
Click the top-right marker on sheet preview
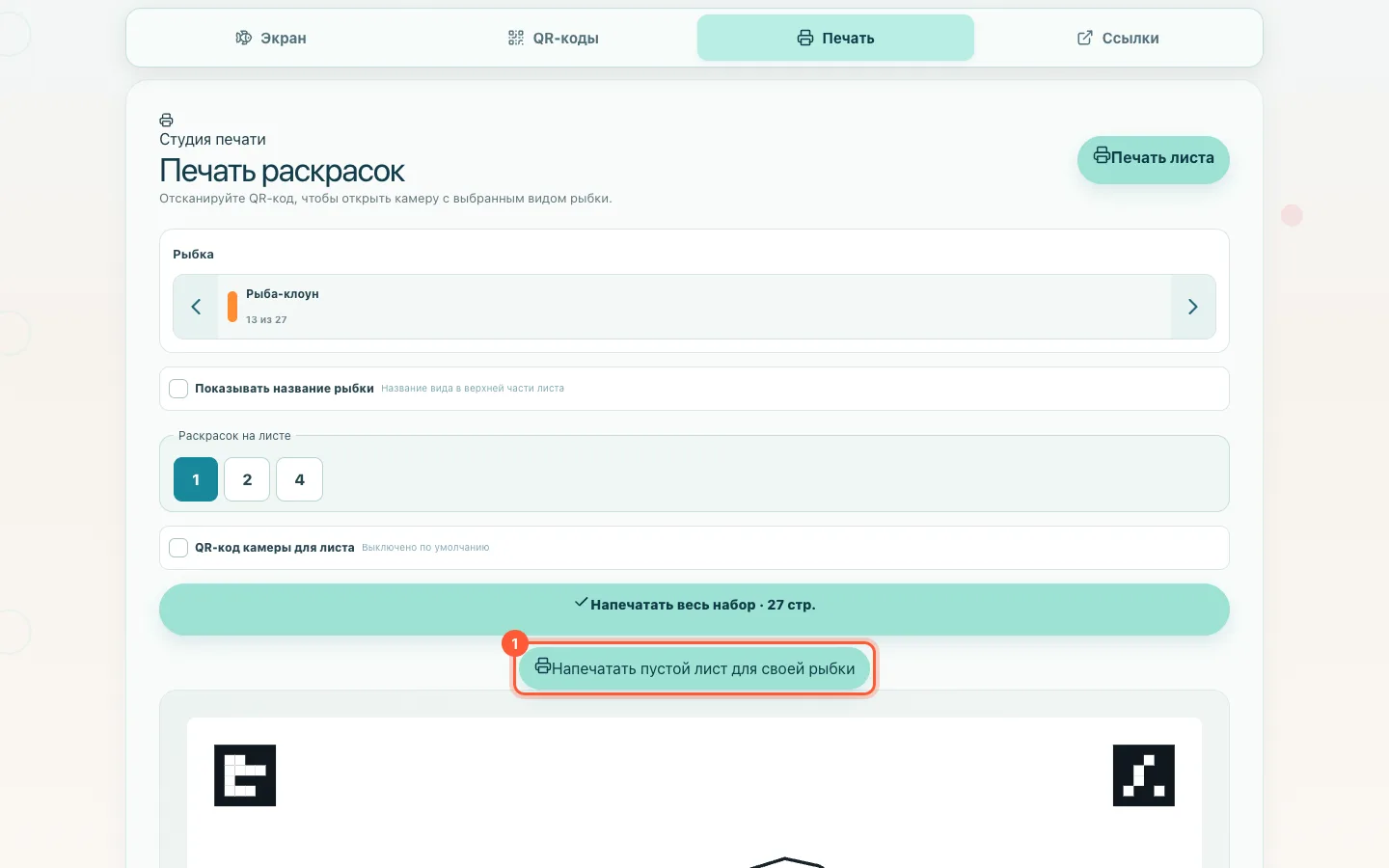coord(1144,775)
